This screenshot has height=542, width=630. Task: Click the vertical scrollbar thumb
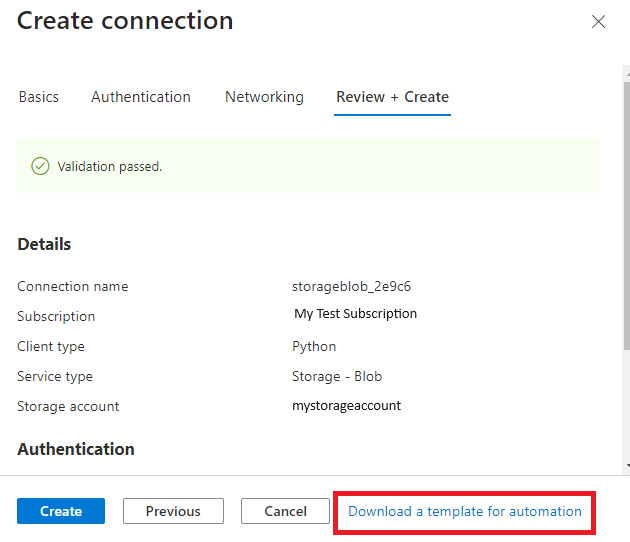coord(627,215)
